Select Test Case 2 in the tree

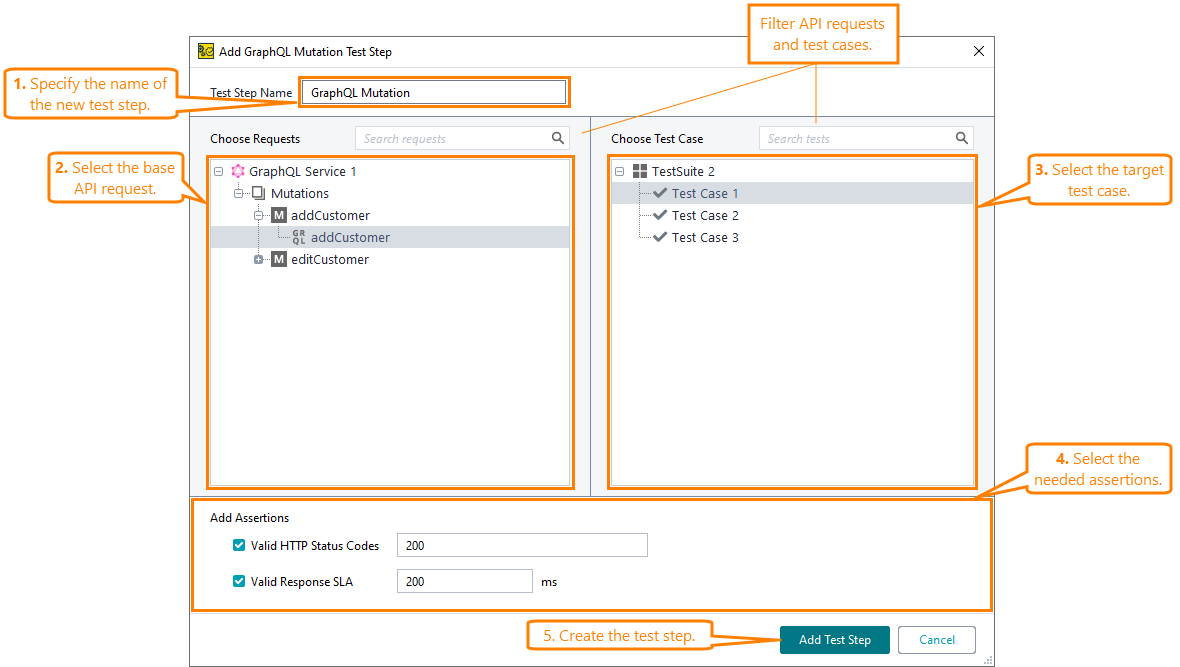pos(705,215)
